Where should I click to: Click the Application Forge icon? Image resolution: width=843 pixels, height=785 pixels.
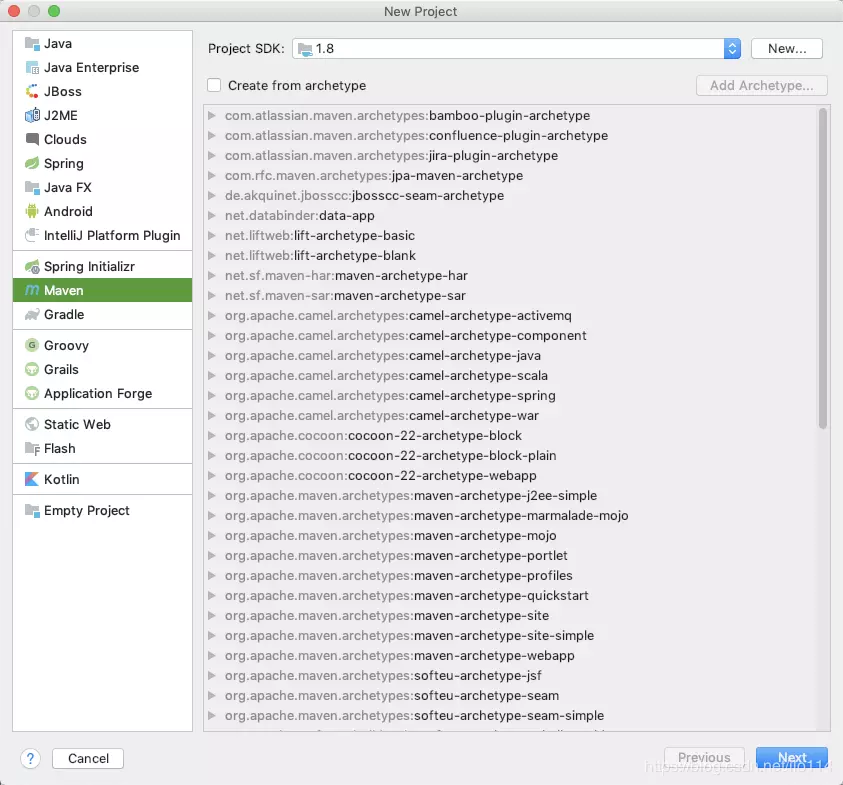click(32, 394)
